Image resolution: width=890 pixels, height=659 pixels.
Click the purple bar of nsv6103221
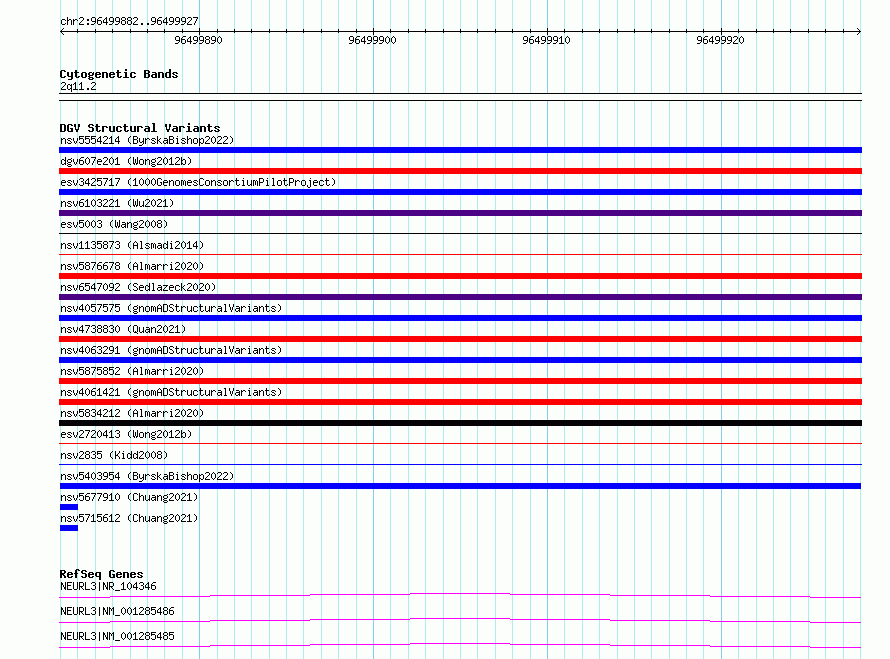(460, 213)
